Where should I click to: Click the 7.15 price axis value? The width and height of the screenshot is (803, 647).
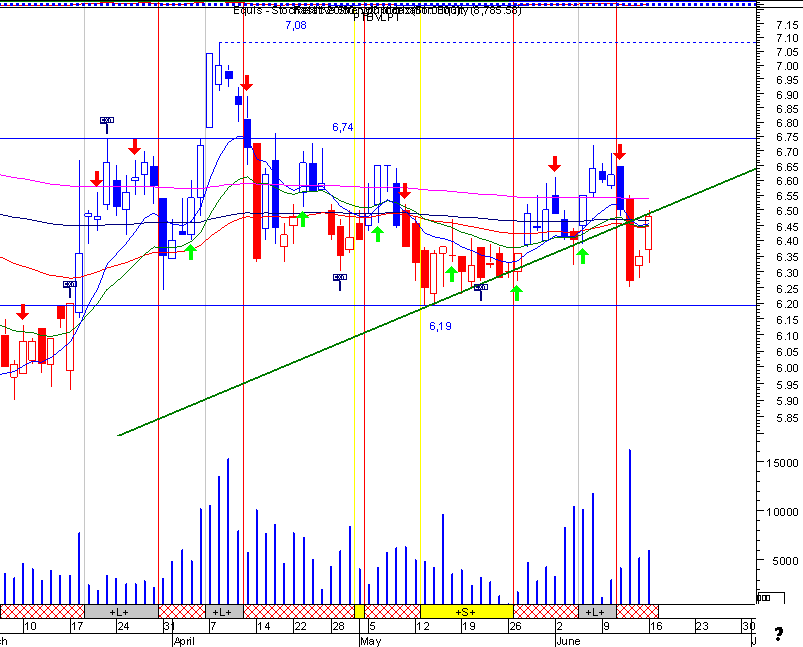[787, 25]
